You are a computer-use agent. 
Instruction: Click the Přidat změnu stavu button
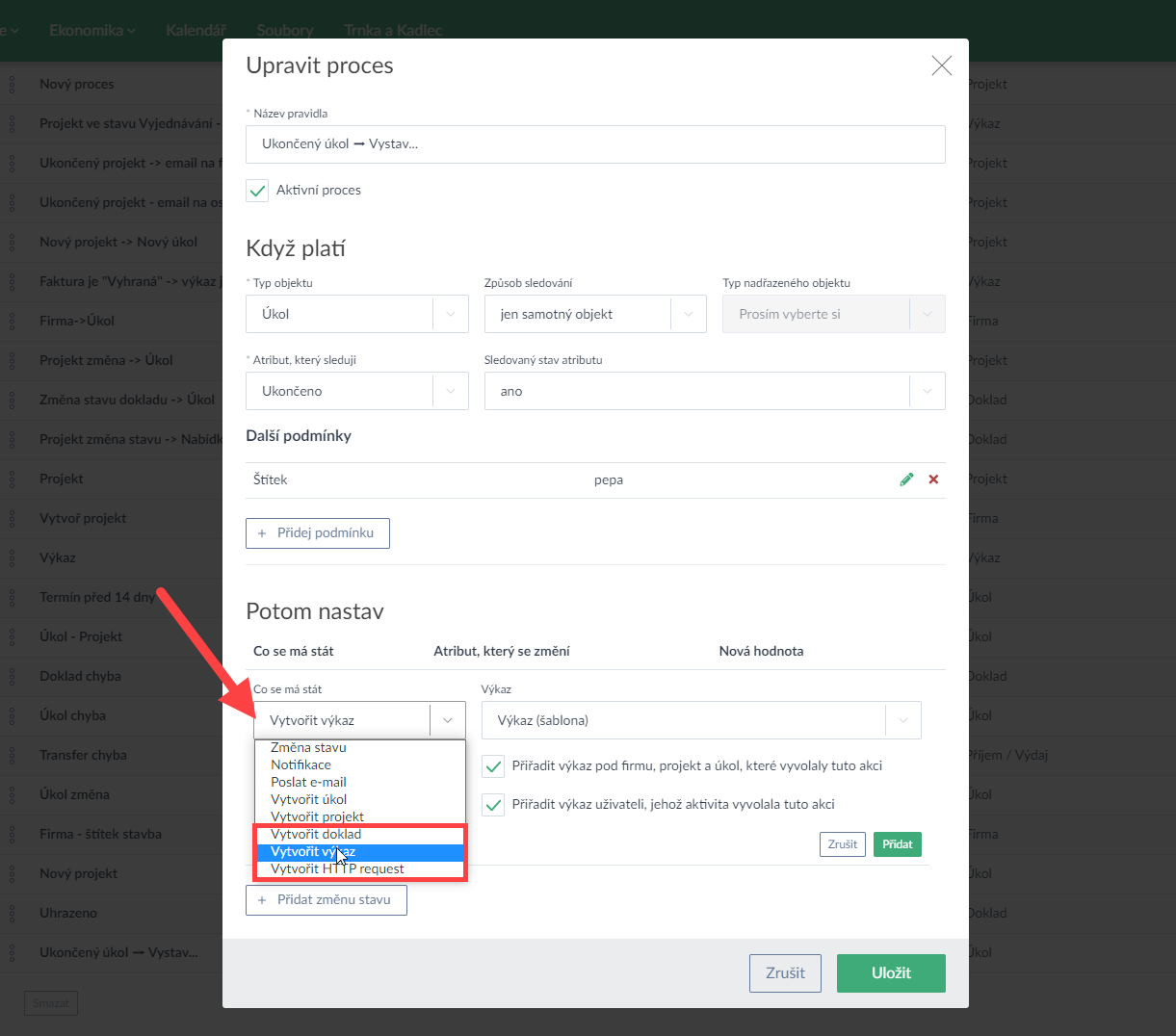tap(327, 900)
